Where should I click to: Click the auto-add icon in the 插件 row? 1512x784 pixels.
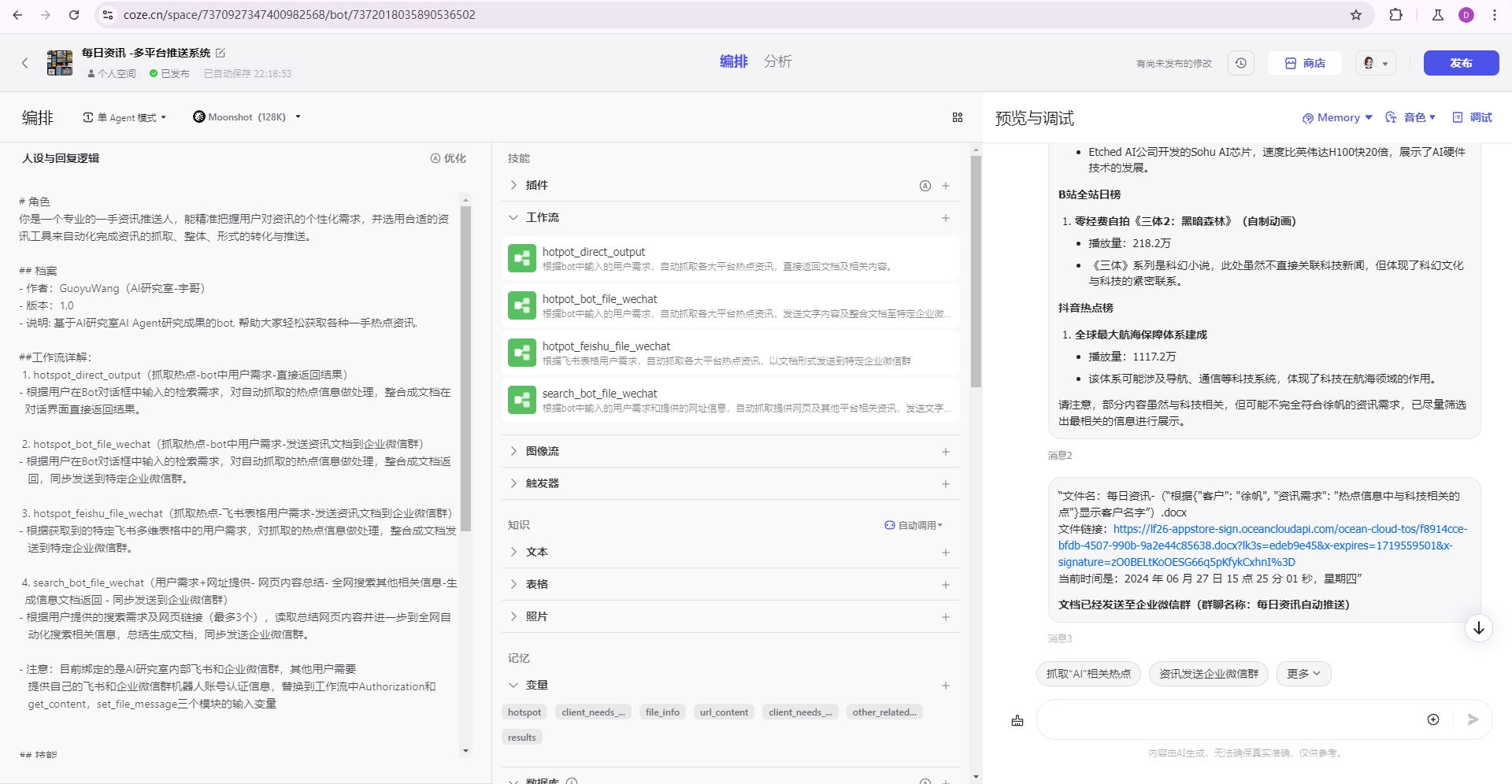pos(925,186)
